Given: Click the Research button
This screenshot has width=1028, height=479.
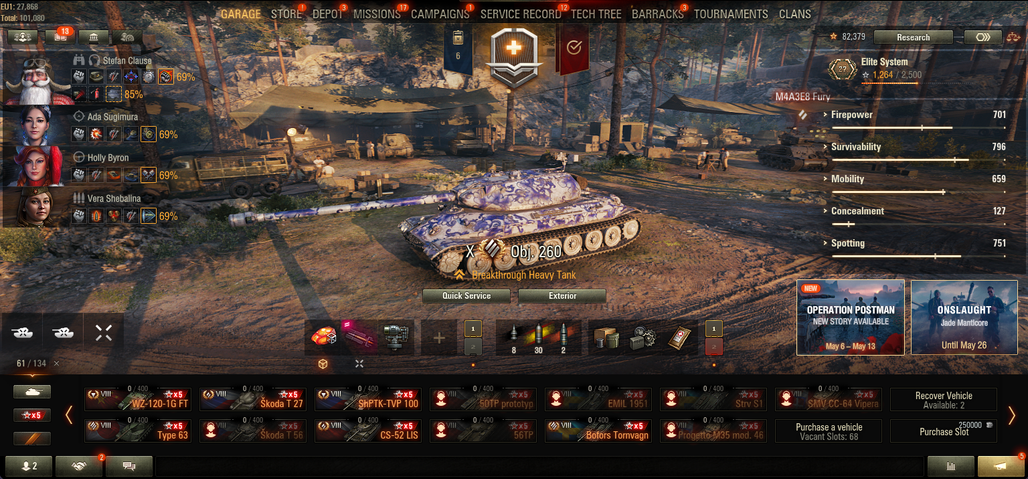Looking at the screenshot, I should (x=913, y=37).
